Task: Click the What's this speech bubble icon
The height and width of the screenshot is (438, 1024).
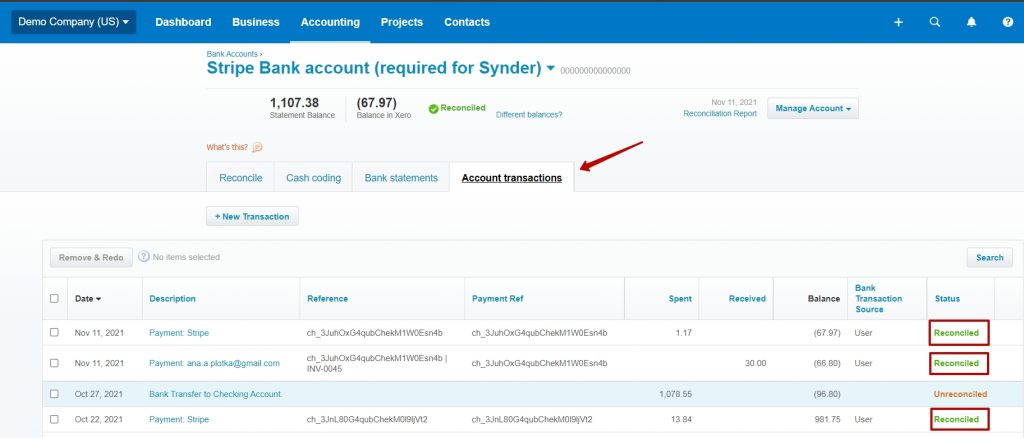Action: click(257, 148)
